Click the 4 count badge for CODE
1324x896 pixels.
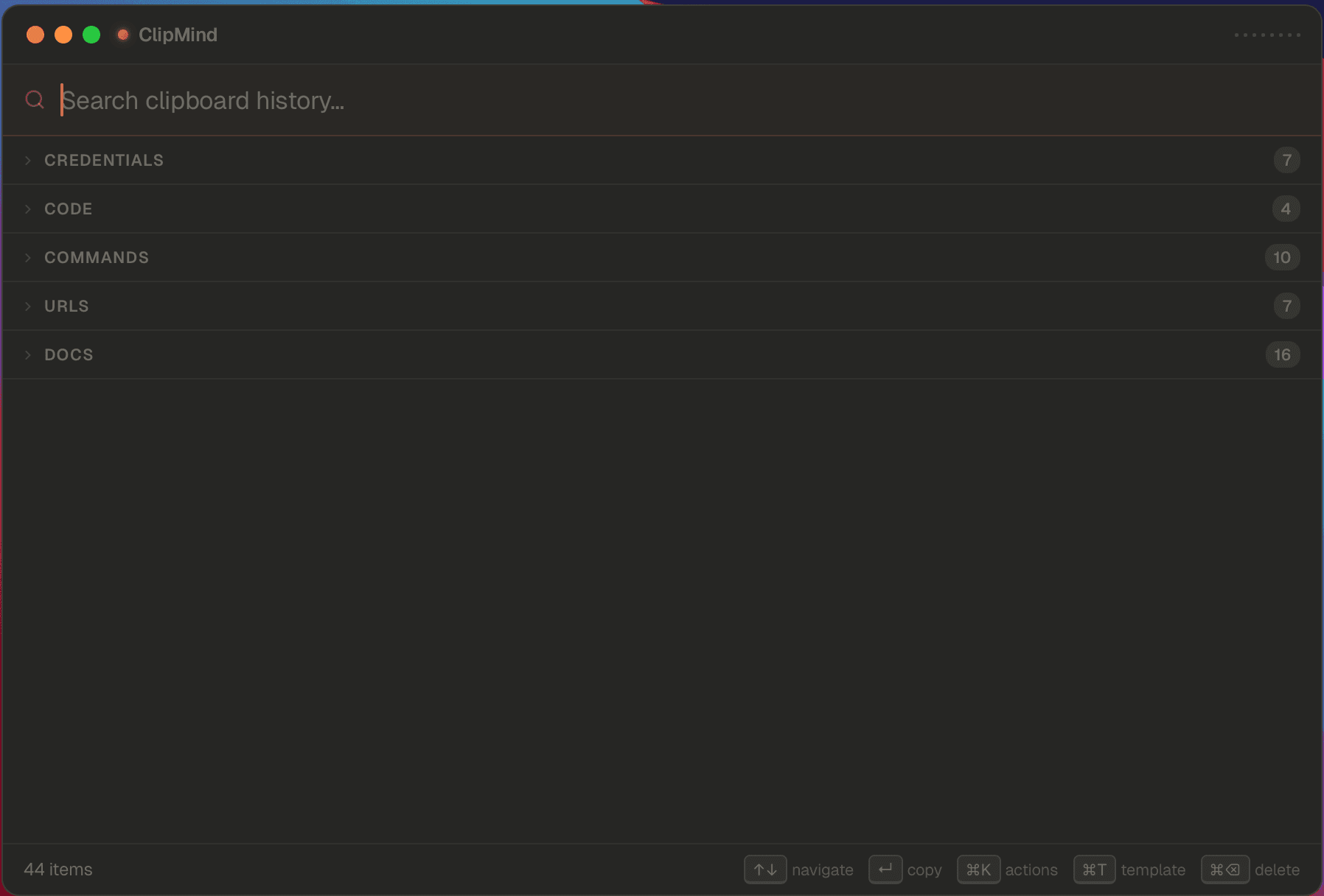pyautogui.click(x=1286, y=209)
